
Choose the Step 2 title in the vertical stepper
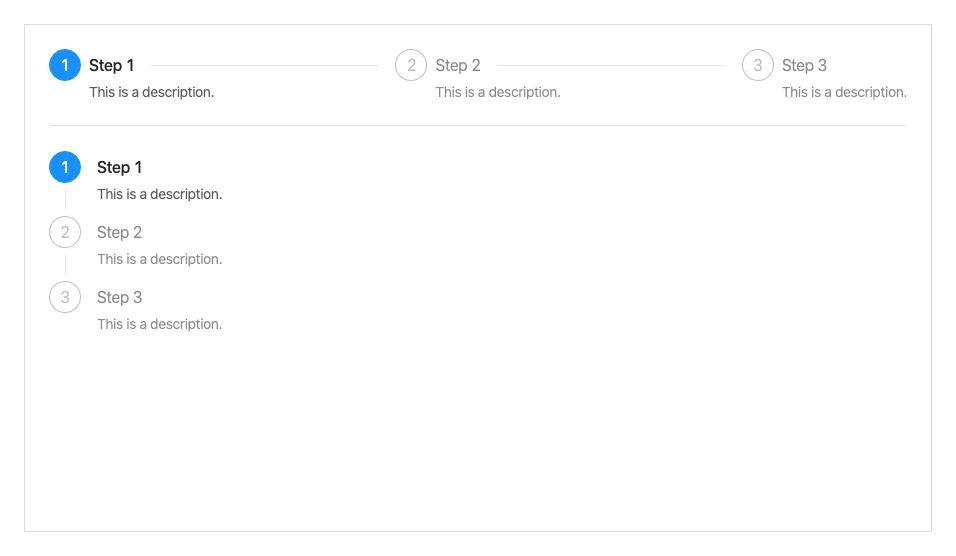120,233
